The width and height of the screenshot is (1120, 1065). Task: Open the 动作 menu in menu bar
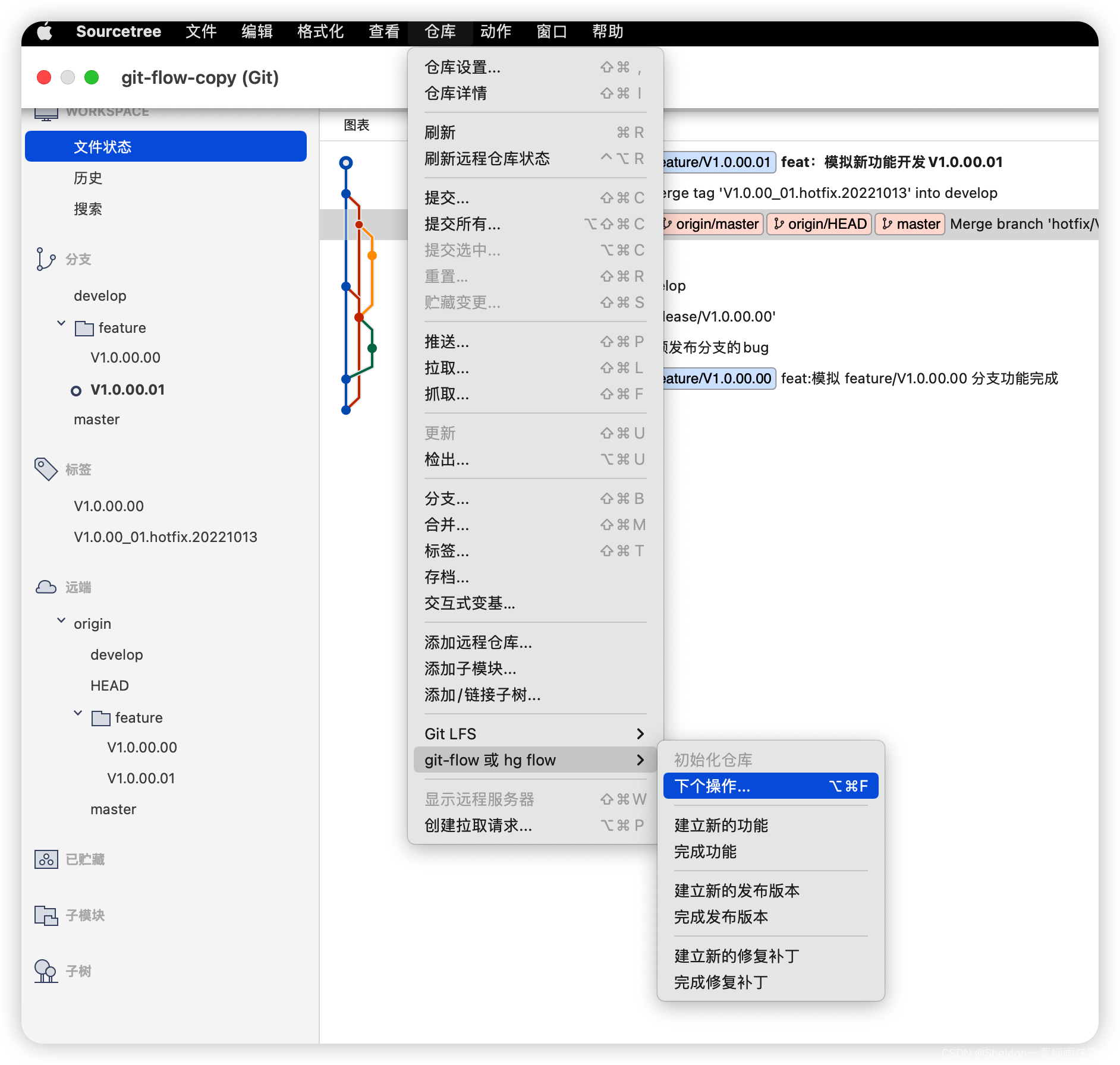coord(496,31)
